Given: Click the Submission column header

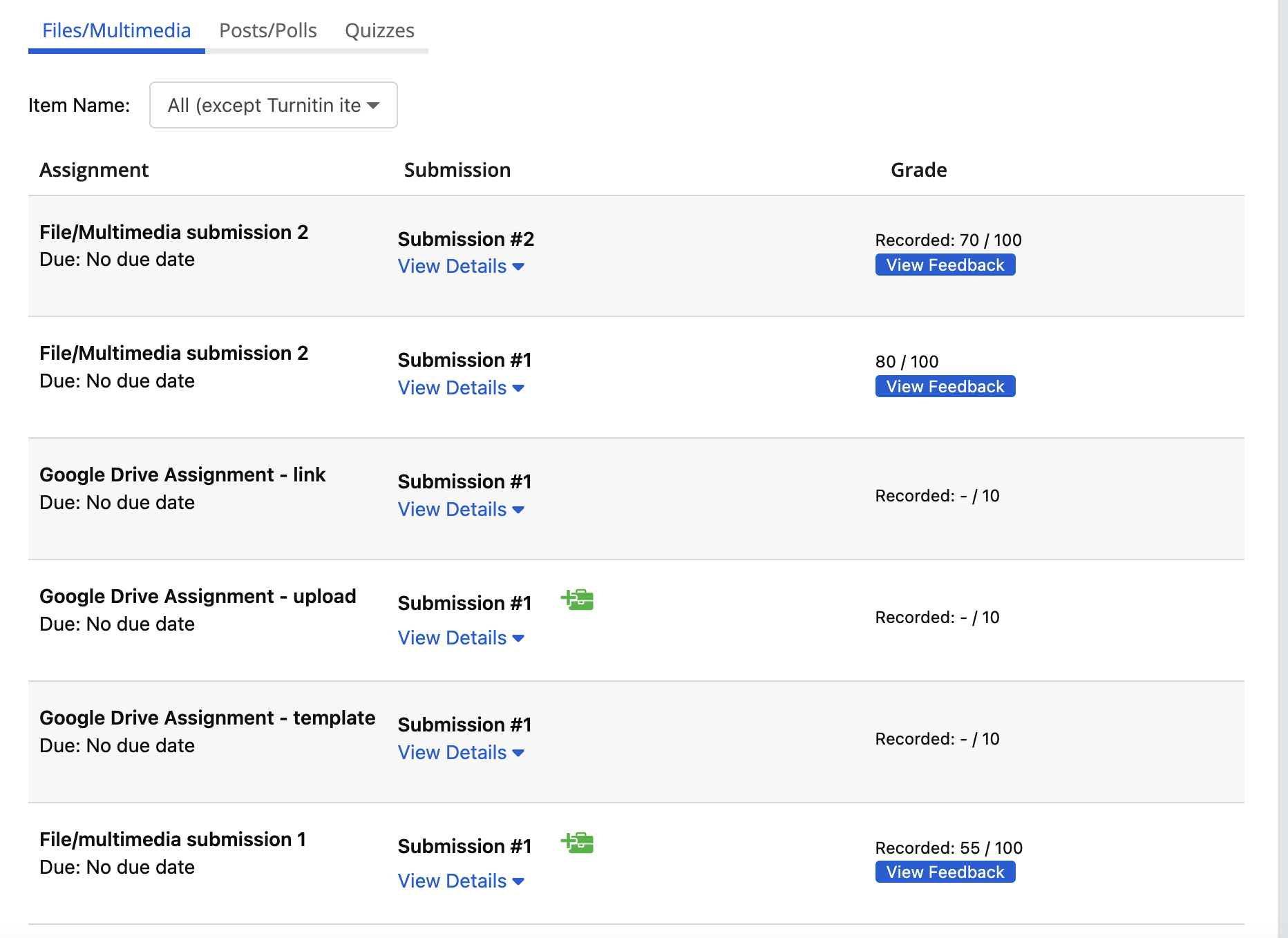Looking at the screenshot, I should point(457,170).
